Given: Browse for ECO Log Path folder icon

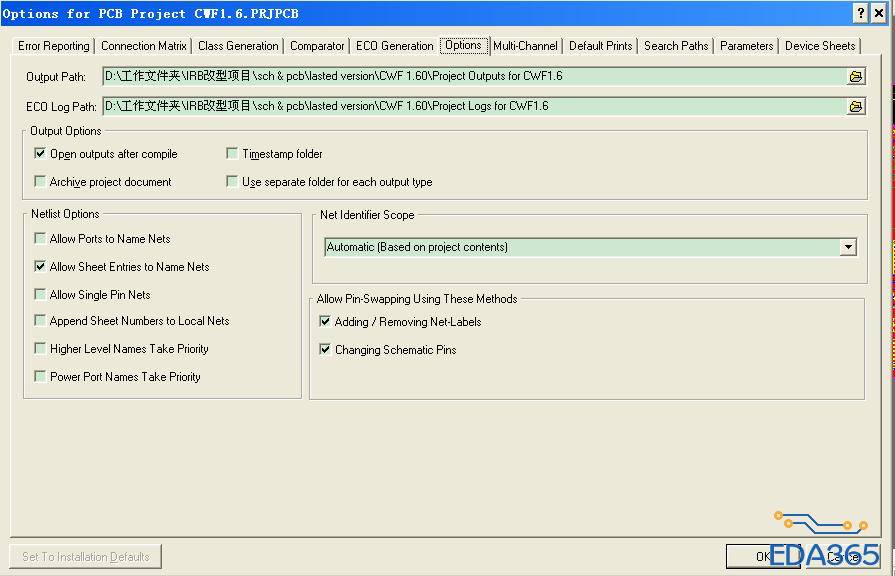Looking at the screenshot, I should [855, 106].
